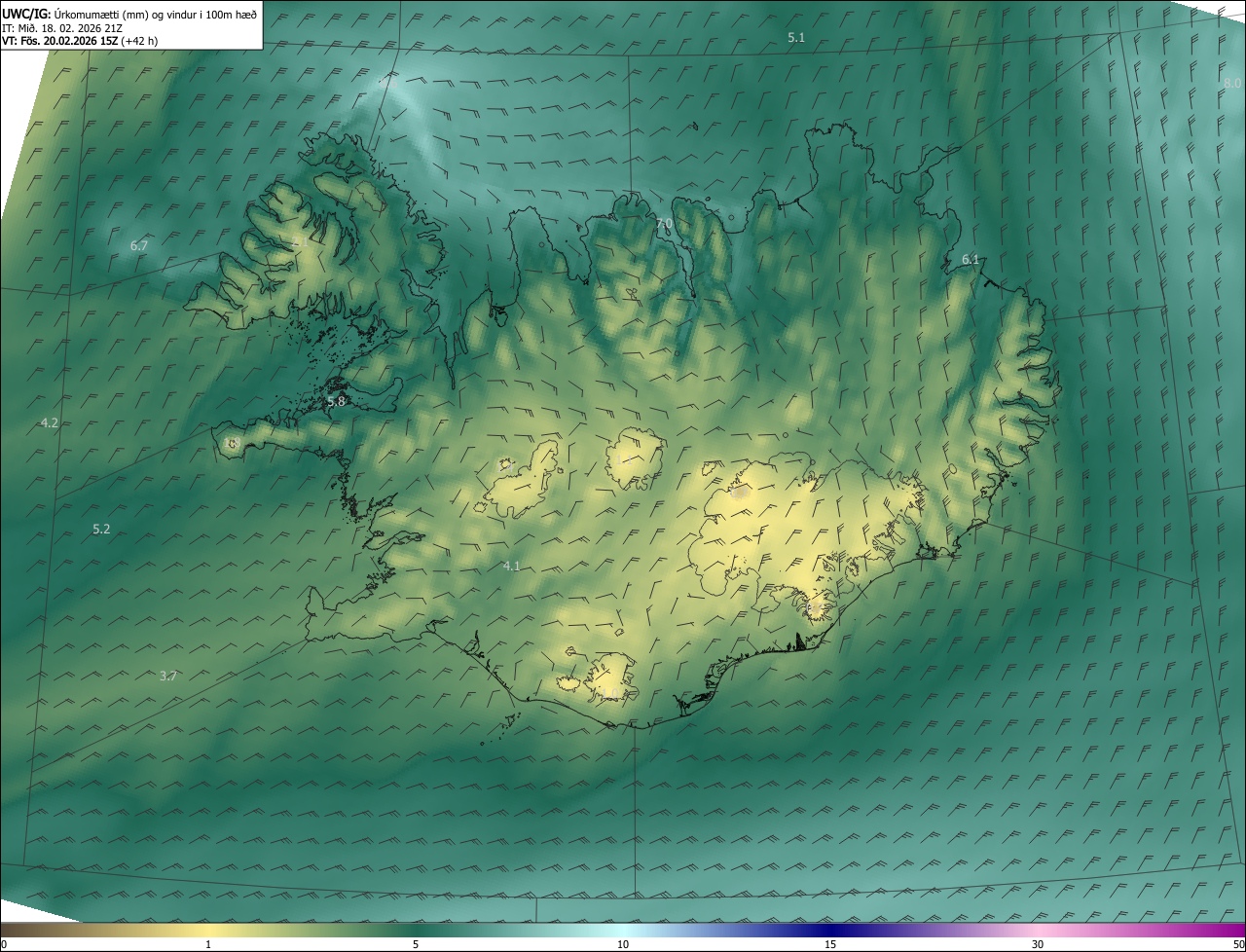1246x952 pixels.
Task: Click the map value label '5.2'
Action: 101,529
